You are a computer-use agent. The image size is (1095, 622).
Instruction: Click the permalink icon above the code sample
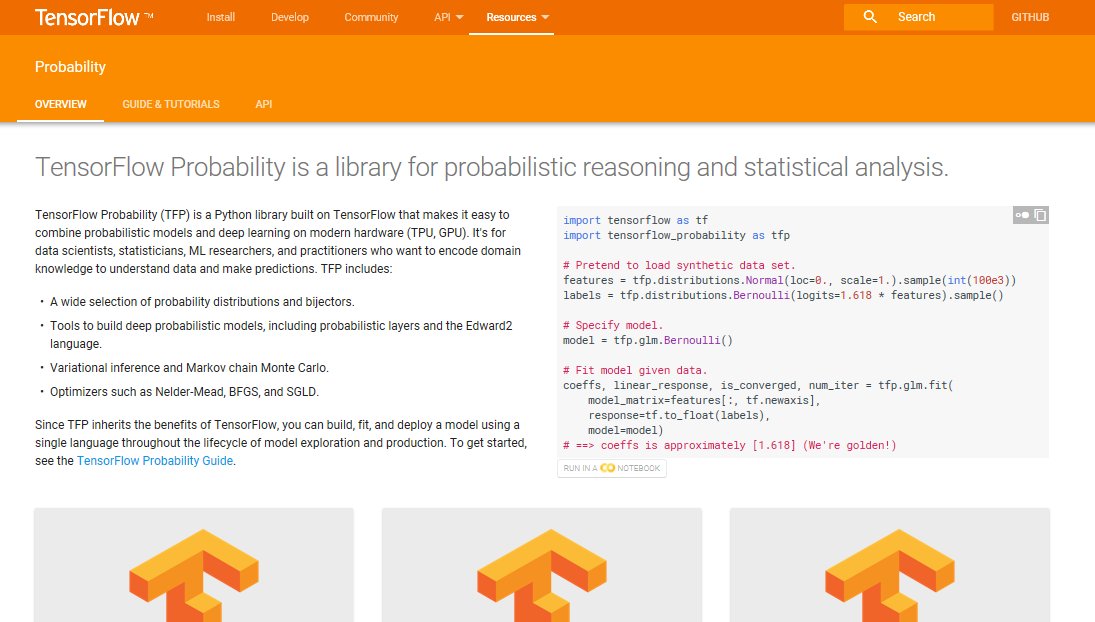(x=1021, y=214)
